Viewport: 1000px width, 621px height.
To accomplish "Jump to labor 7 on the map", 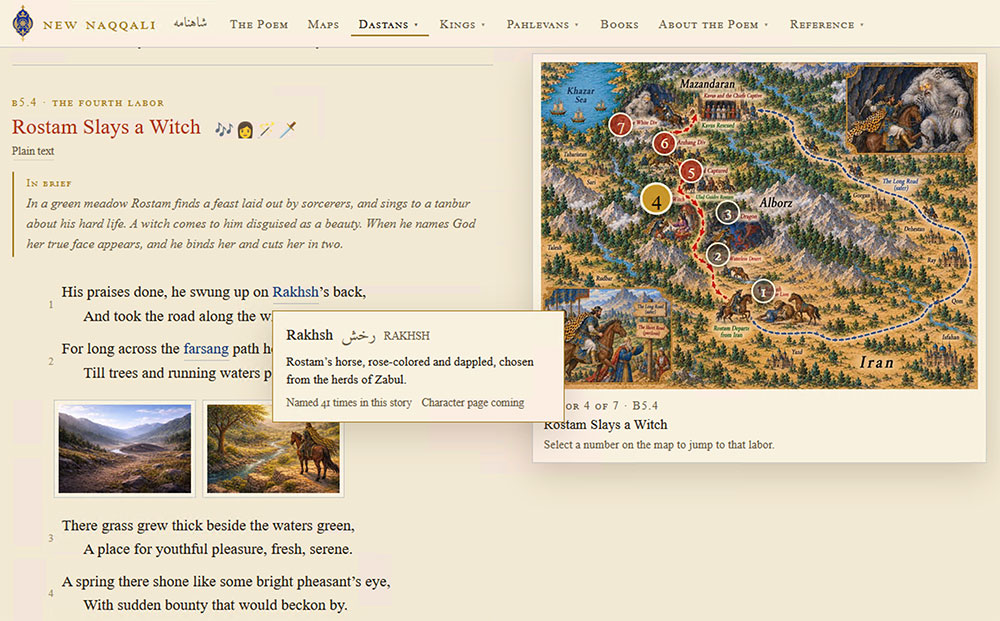I will click(621, 126).
